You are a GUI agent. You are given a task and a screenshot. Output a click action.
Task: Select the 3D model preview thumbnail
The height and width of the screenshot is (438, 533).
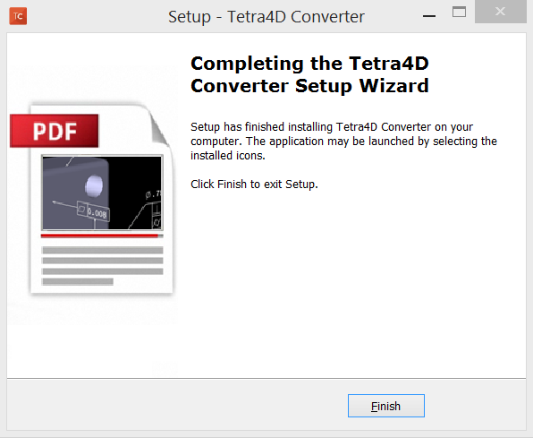[x=102, y=192]
